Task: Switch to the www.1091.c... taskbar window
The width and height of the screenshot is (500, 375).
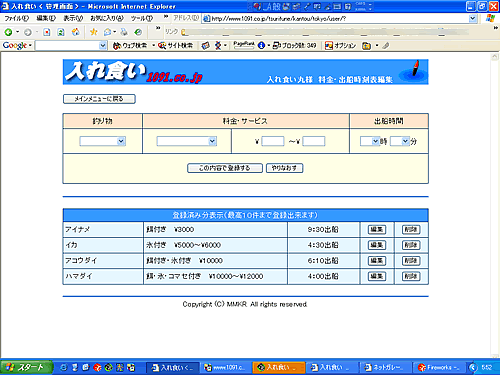Action: 225,367
